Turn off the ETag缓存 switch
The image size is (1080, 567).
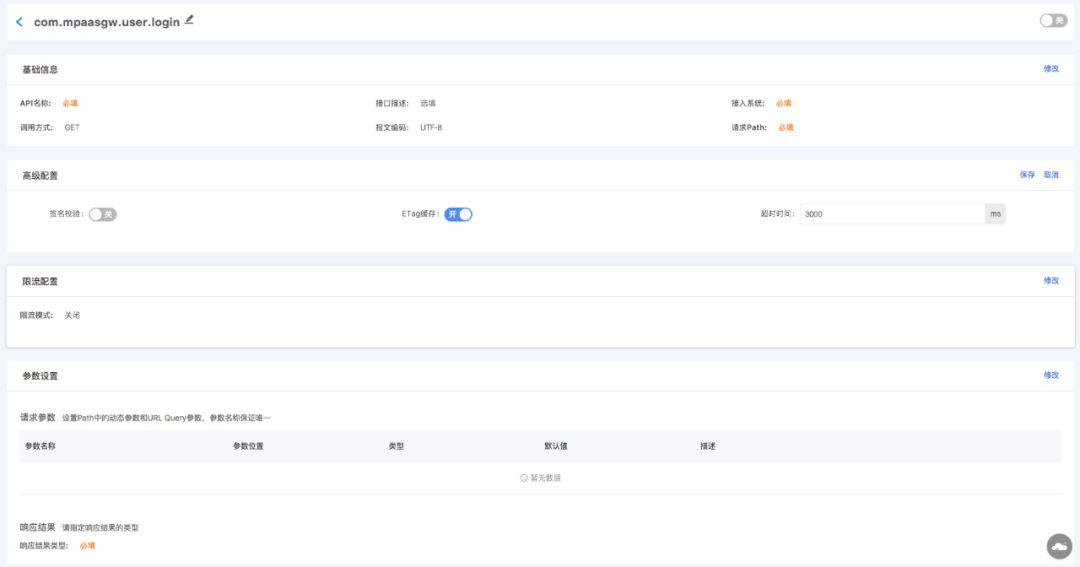point(458,214)
